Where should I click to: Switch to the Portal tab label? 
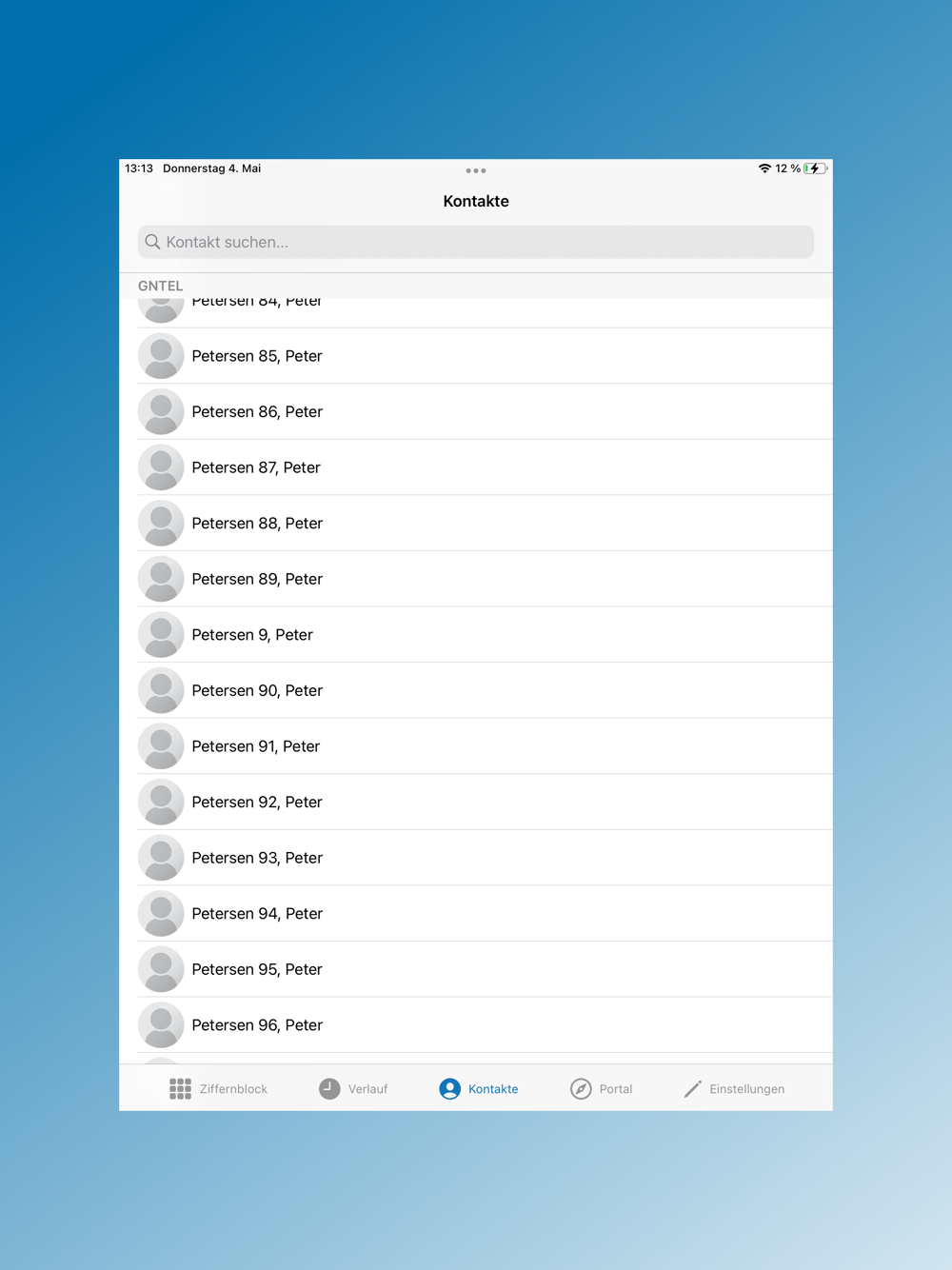click(x=616, y=1089)
